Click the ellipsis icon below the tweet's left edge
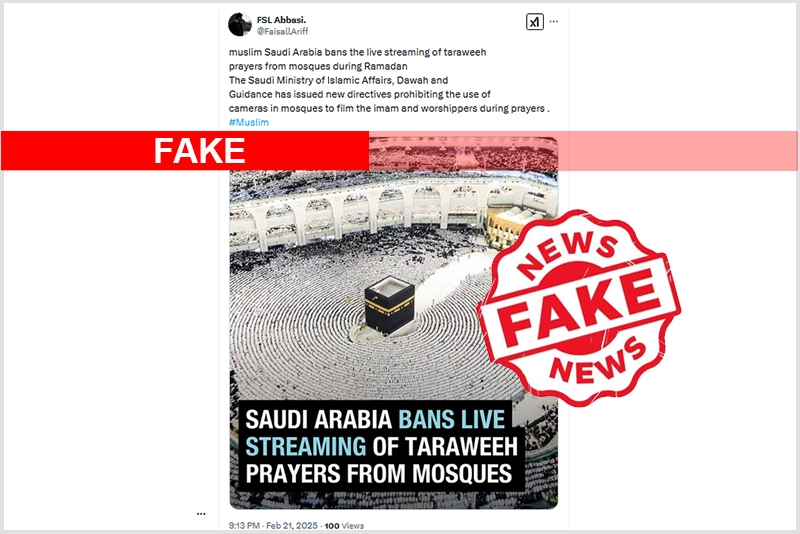 tap(201, 514)
